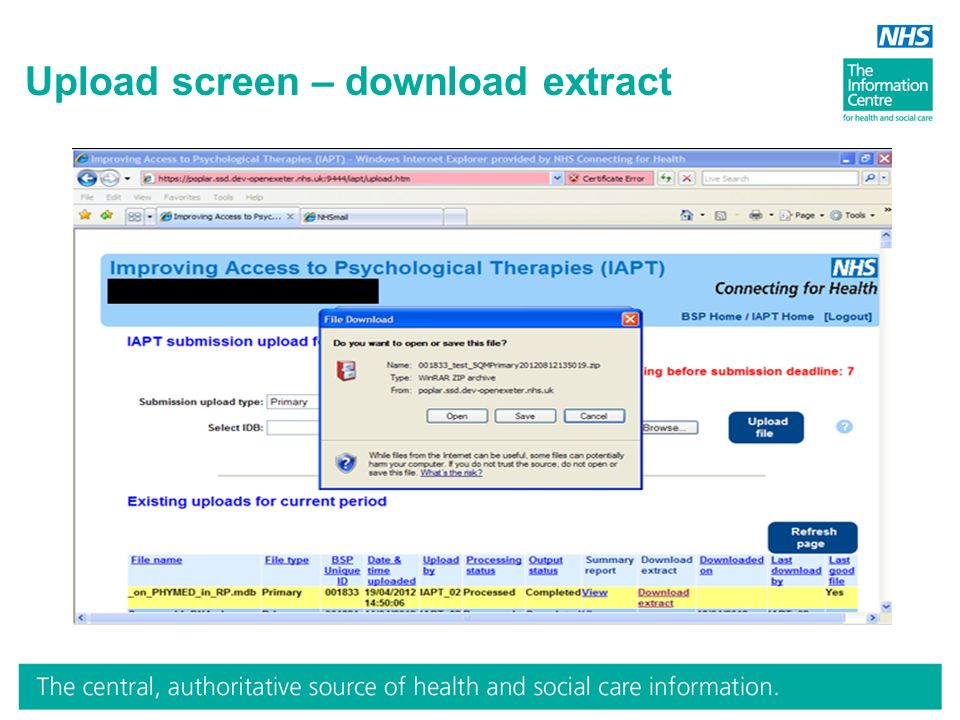Click the Home toolbar icon

coord(687,215)
